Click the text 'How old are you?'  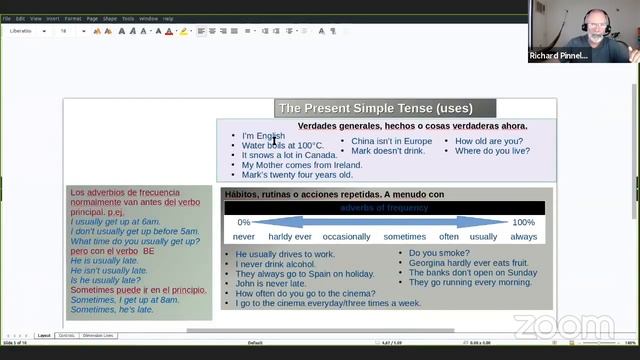489,141
